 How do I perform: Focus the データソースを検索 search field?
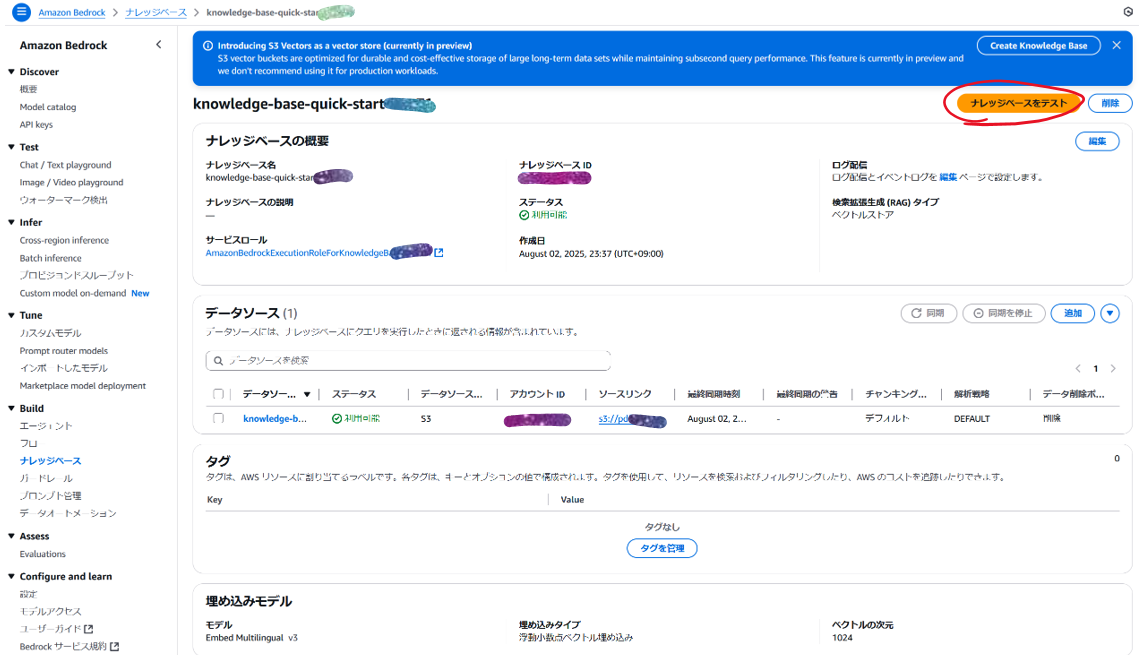[408, 361]
